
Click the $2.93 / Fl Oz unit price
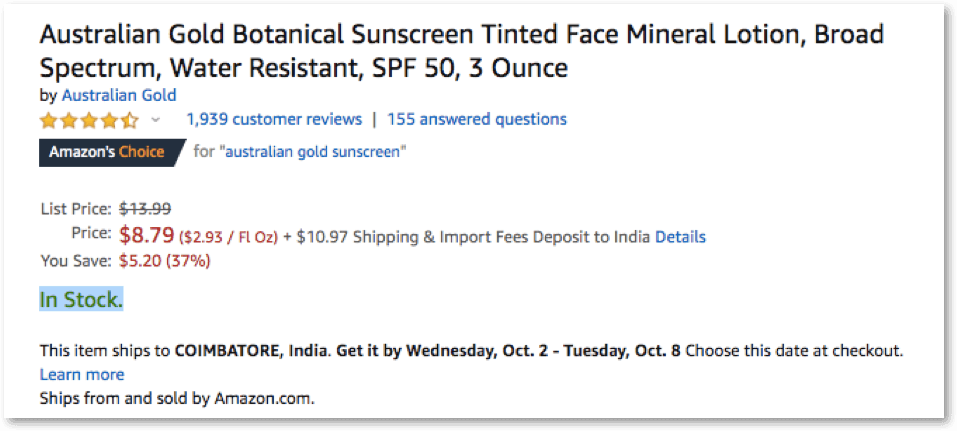(229, 237)
